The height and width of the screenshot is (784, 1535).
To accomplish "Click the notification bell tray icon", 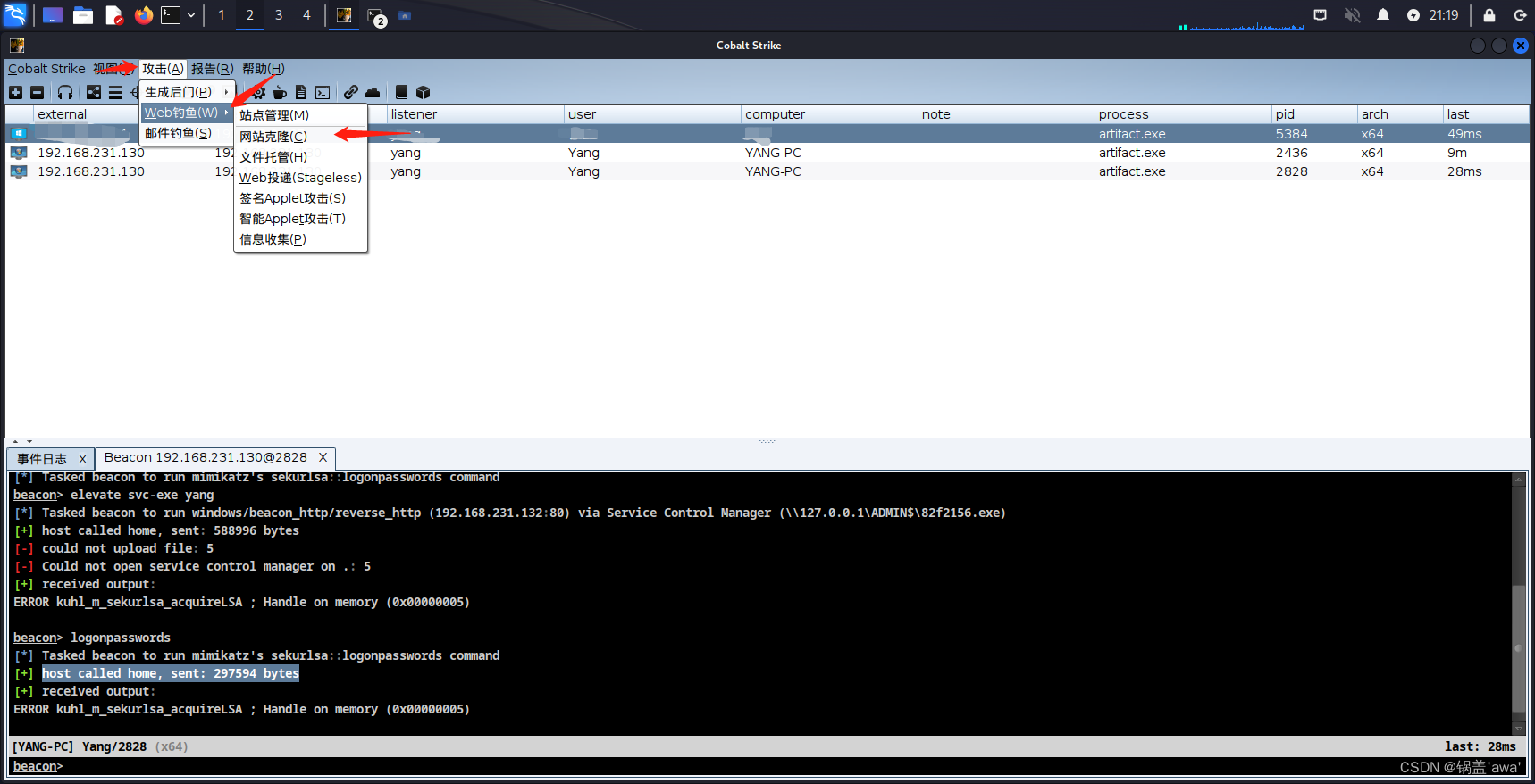I will [1383, 15].
